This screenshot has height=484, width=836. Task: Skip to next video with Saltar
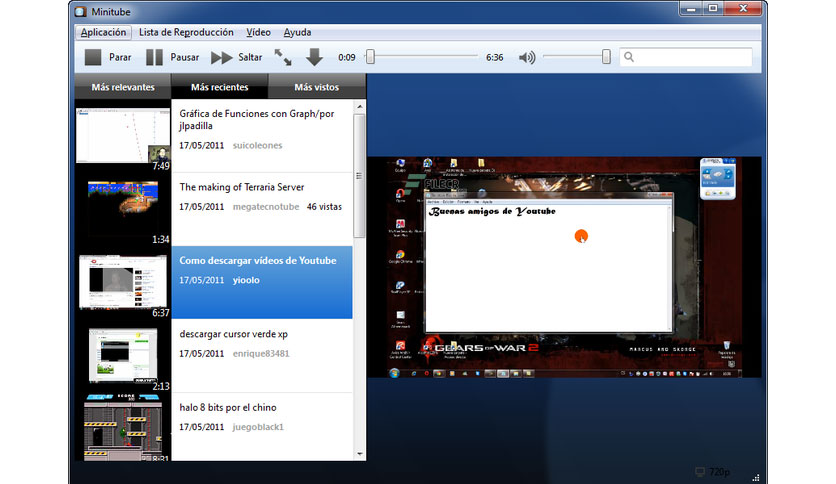point(236,57)
